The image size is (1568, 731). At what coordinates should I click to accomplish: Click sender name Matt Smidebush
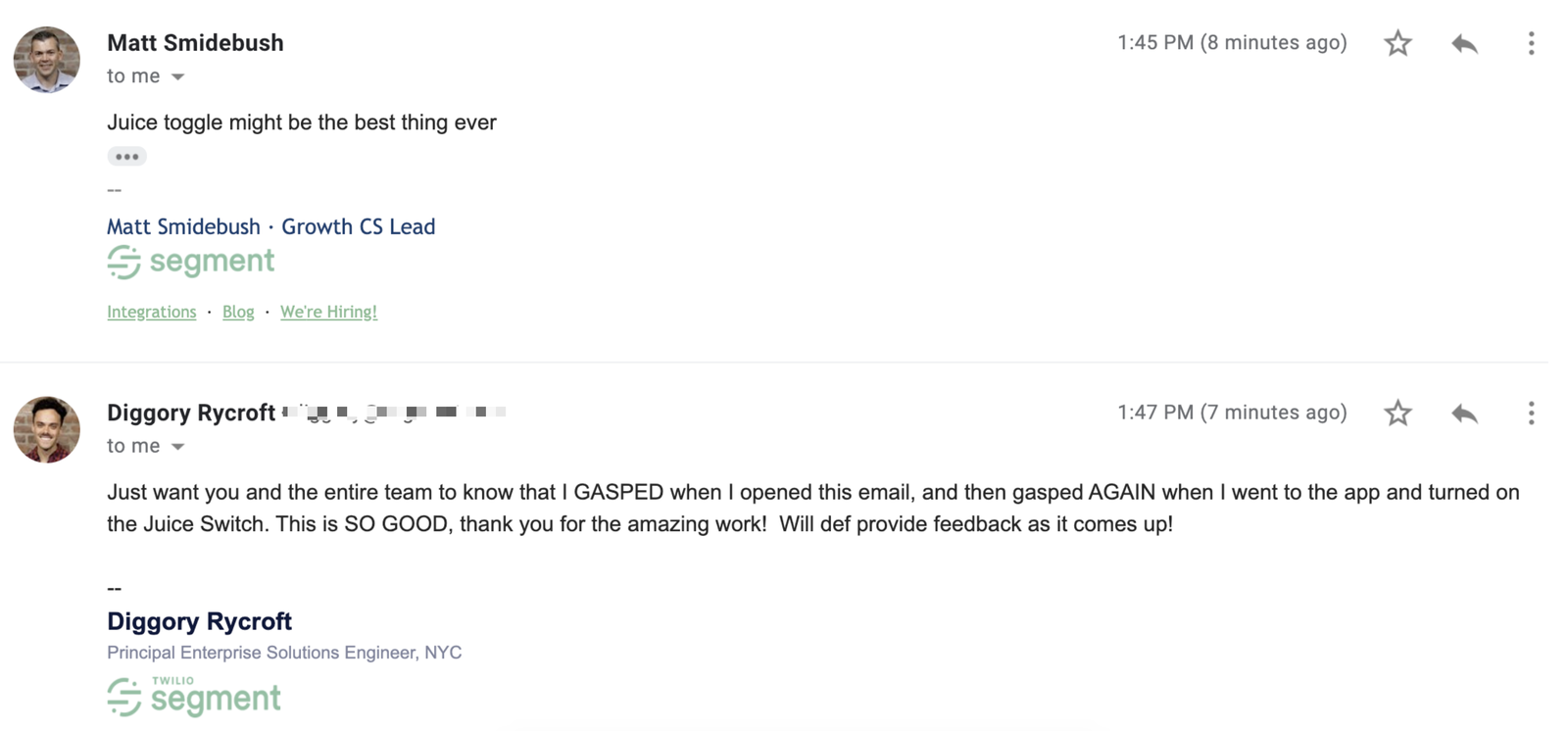[x=195, y=43]
